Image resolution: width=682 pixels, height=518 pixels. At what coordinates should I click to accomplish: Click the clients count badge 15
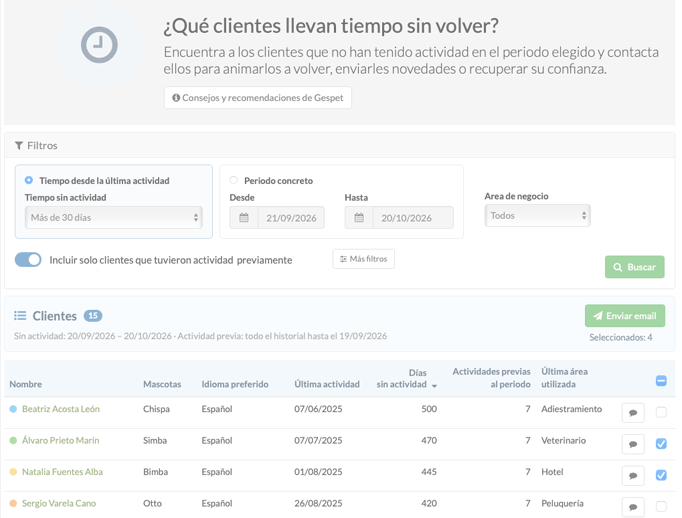[x=93, y=316]
